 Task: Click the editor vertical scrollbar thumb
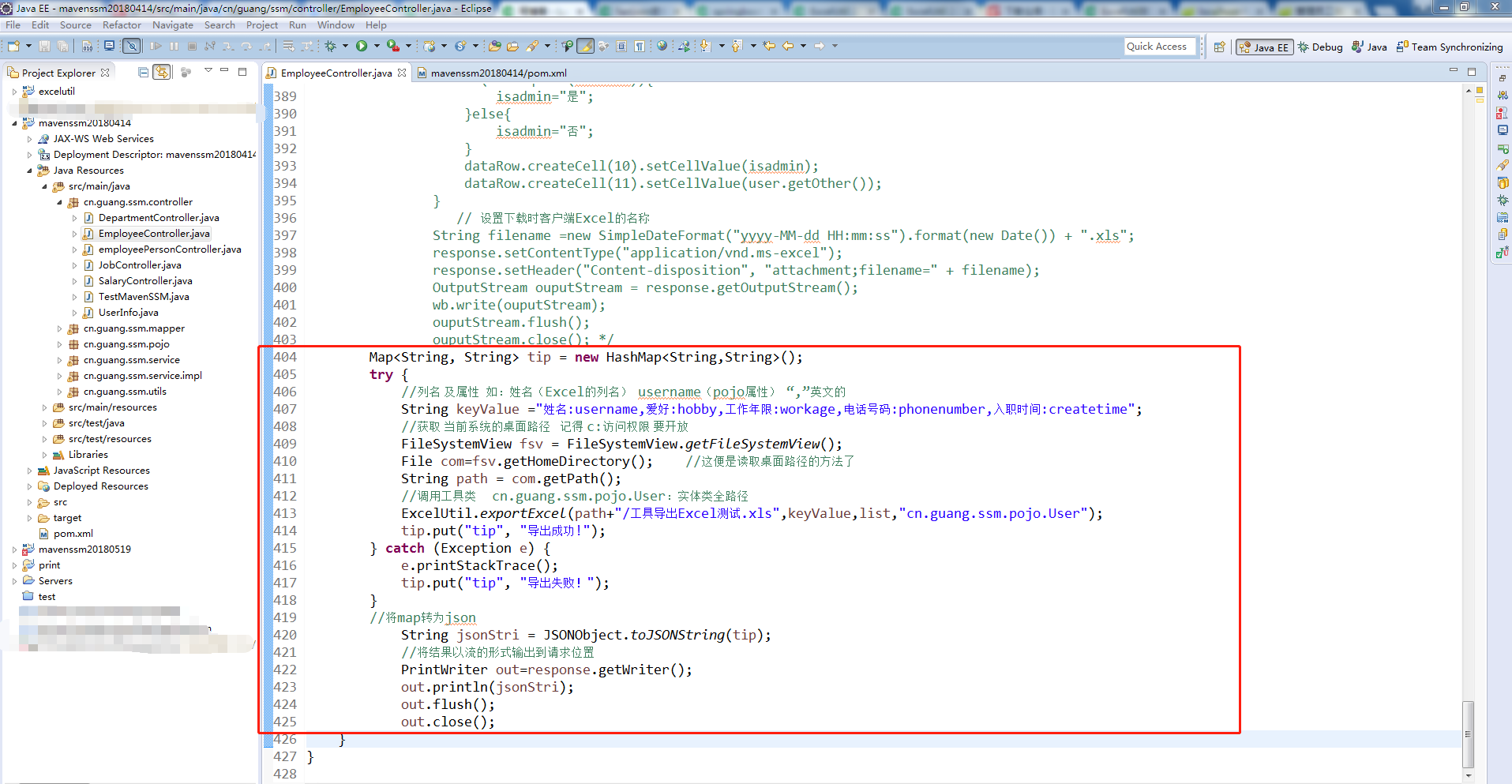(1468, 733)
